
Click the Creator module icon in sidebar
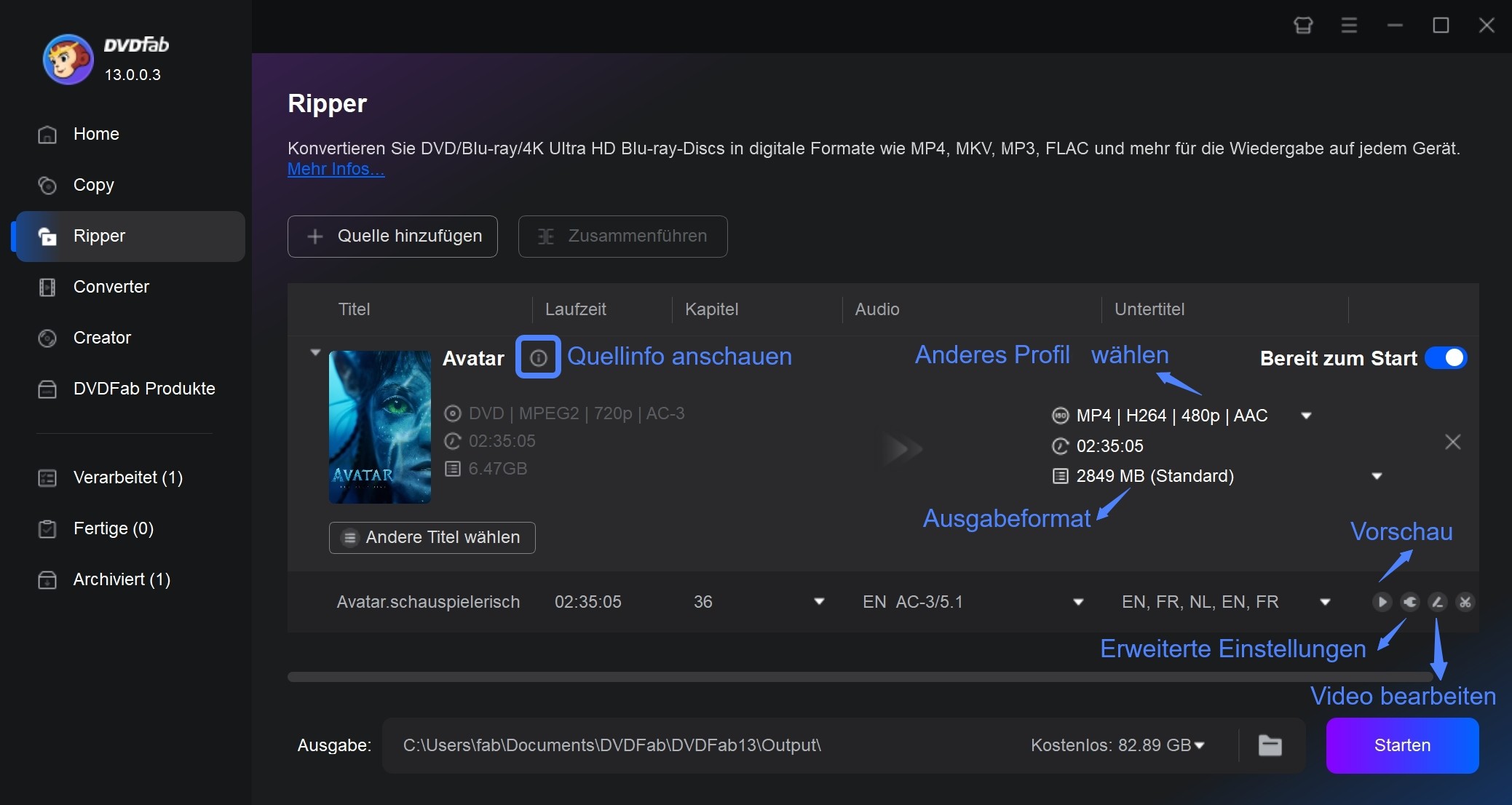tap(48, 337)
